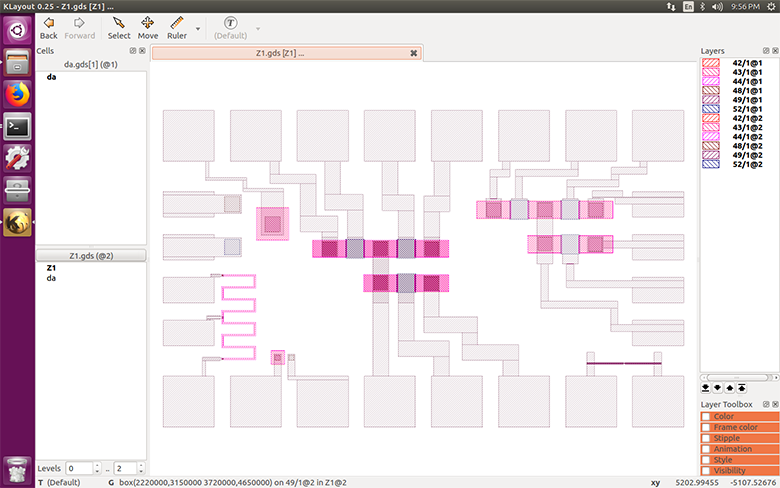The image size is (780, 488).
Task: Move selected layer down one step
Action: point(717,388)
